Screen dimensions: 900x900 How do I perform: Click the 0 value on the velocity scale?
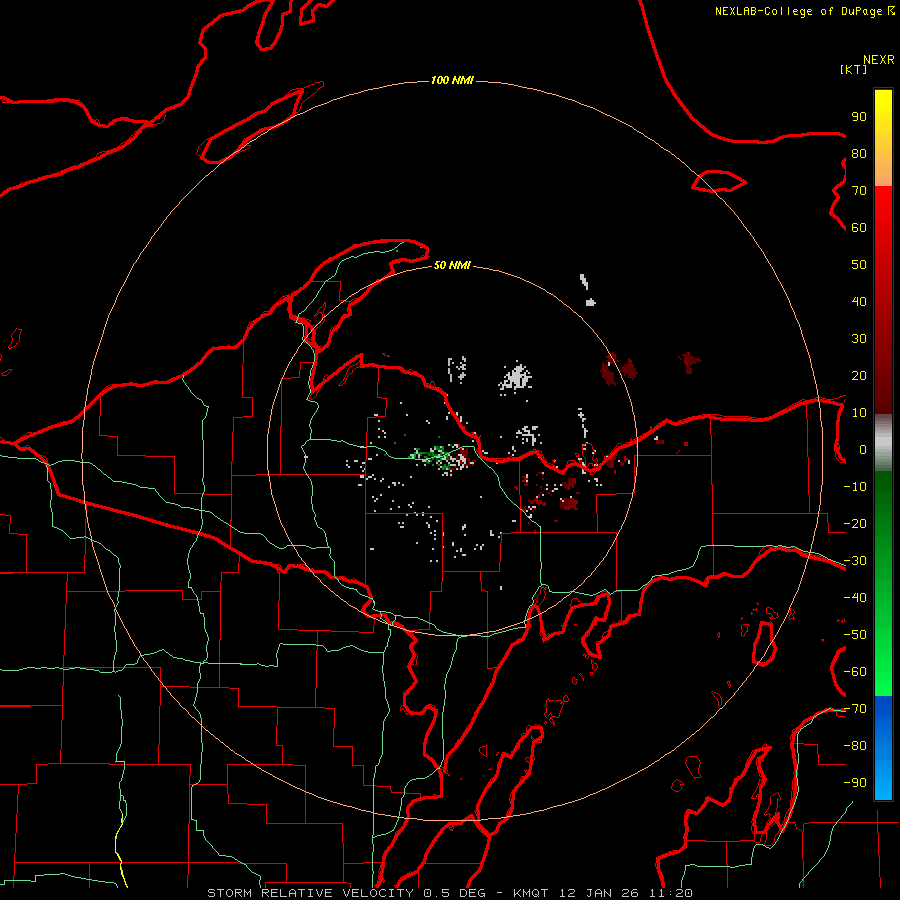863,449
